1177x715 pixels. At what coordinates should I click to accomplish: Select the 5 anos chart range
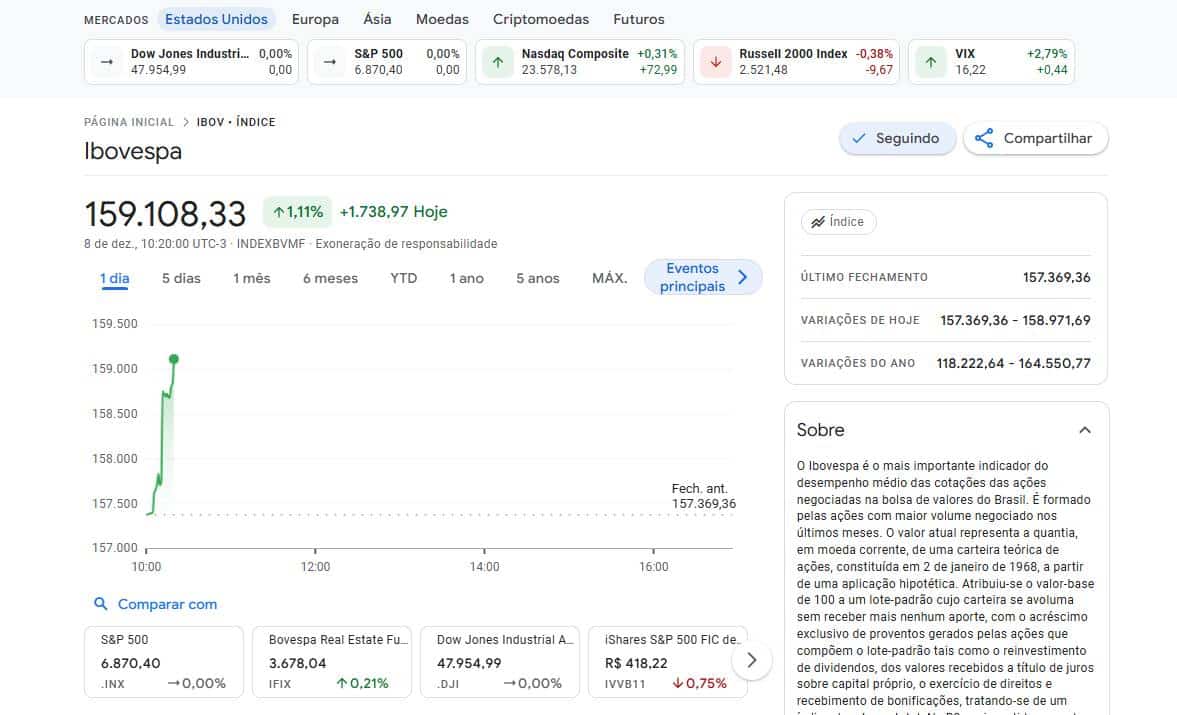click(x=537, y=278)
